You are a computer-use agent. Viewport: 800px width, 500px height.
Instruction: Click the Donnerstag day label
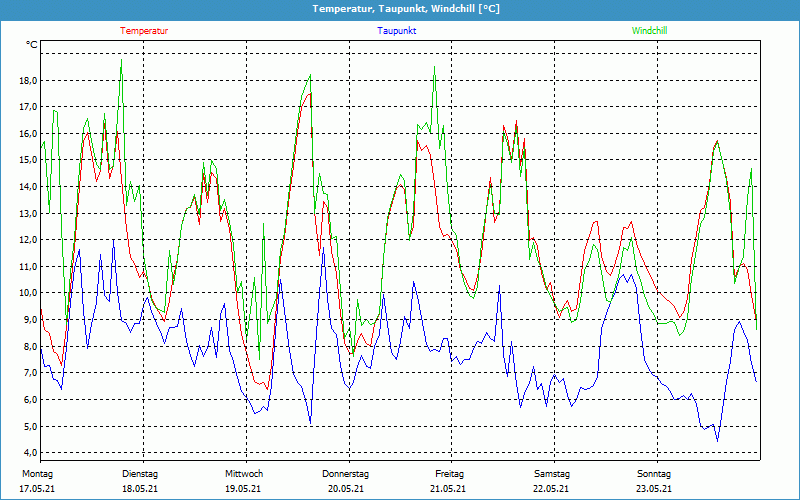[345, 474]
